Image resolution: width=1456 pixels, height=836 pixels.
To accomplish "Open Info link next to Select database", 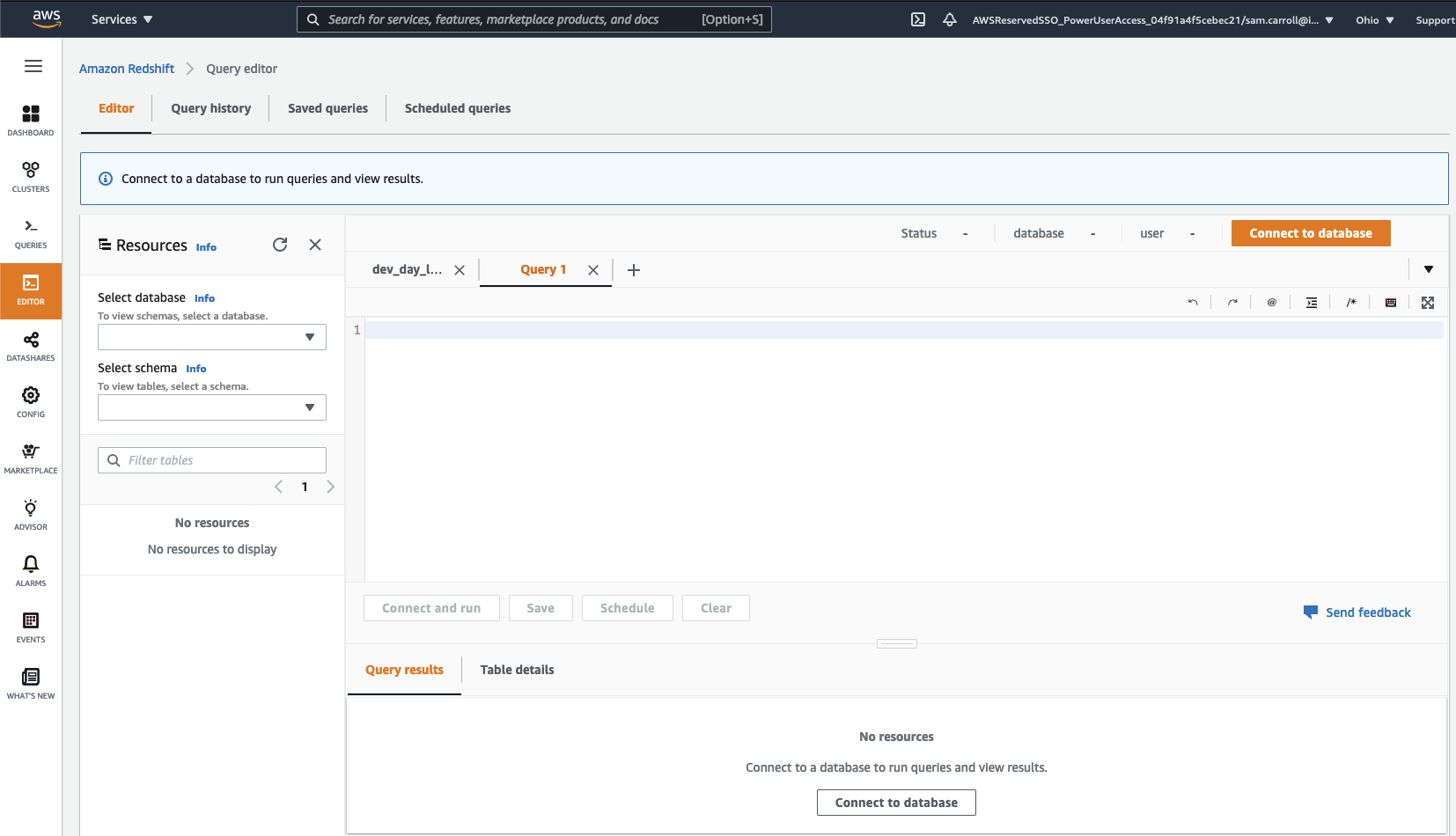I will coord(204,298).
